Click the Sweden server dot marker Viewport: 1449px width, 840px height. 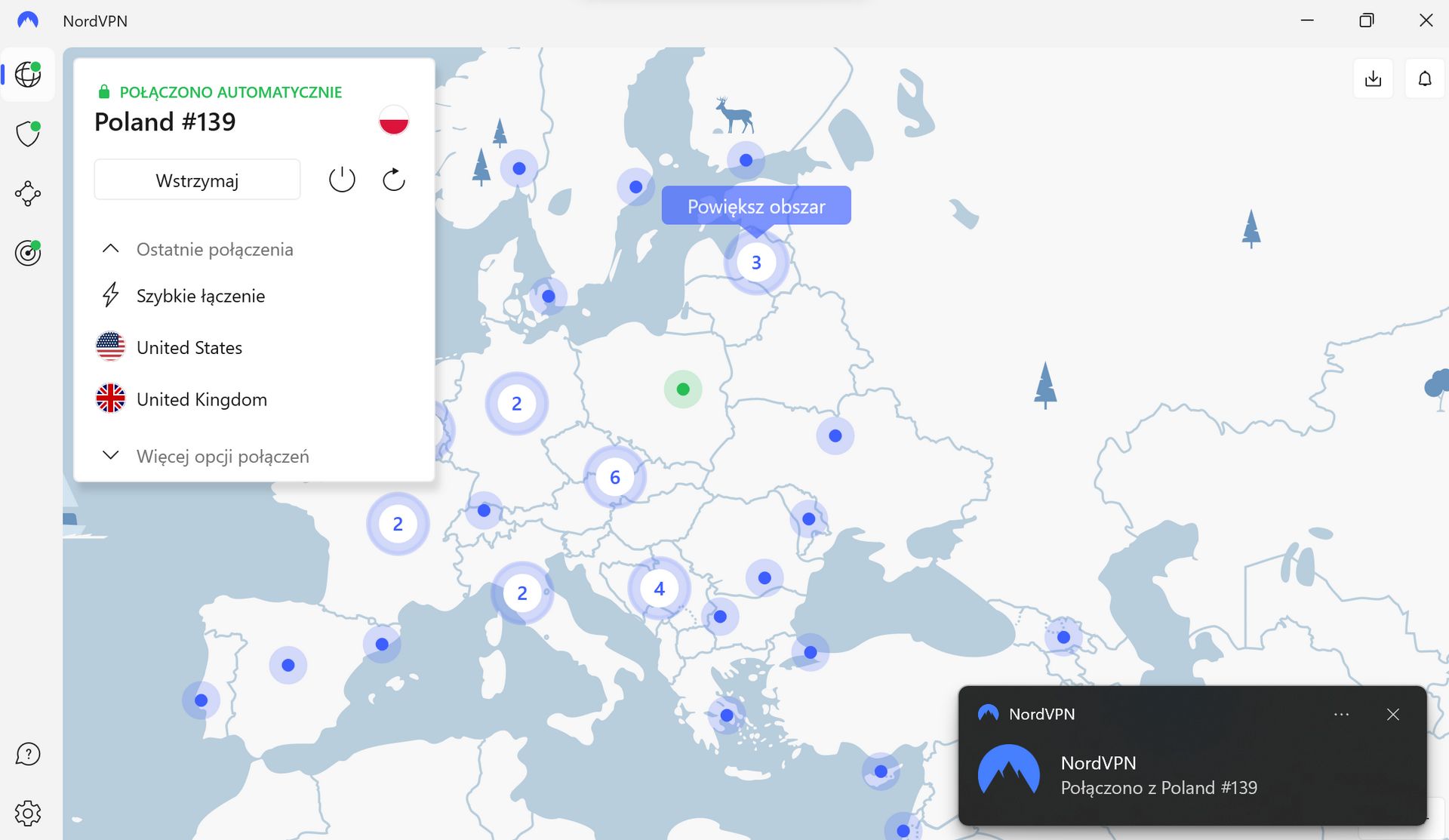pos(636,186)
